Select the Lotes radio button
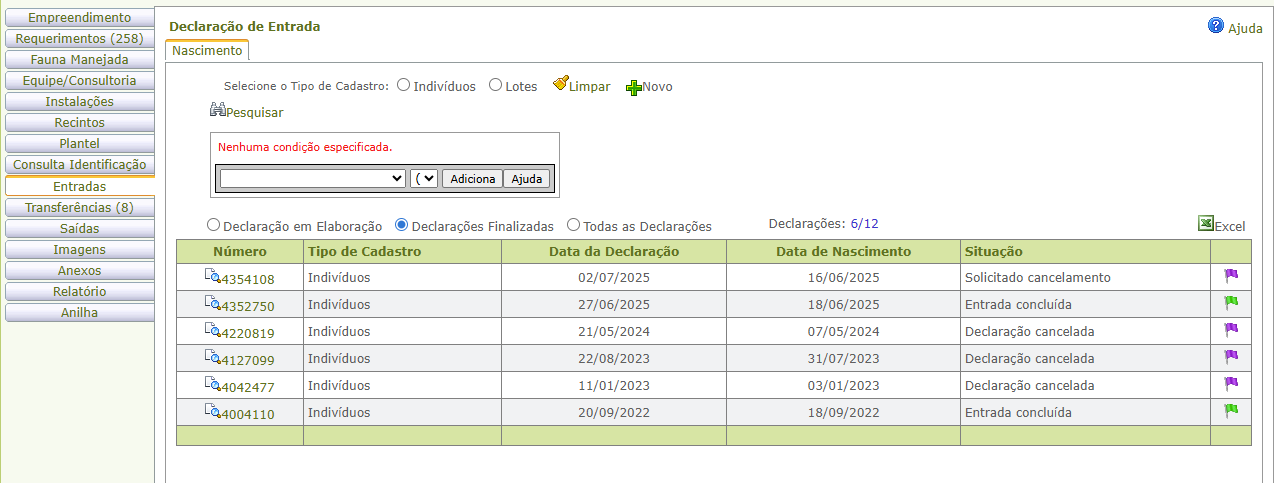 tap(495, 86)
